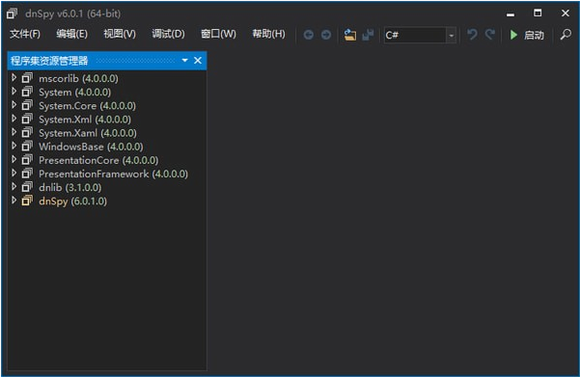Close the 程序集资源管理器 panel

(x=198, y=60)
